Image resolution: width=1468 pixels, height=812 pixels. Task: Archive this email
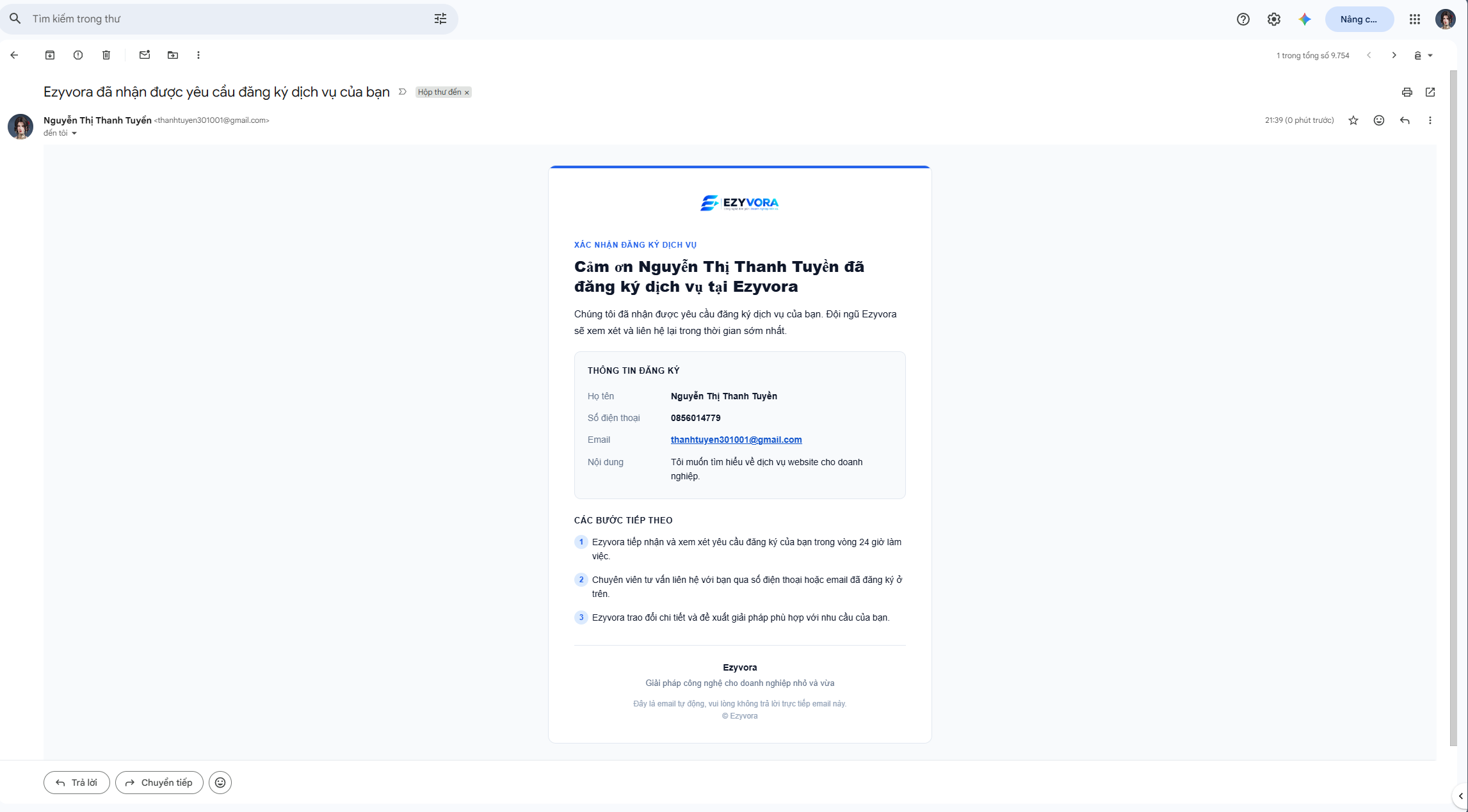tap(50, 55)
